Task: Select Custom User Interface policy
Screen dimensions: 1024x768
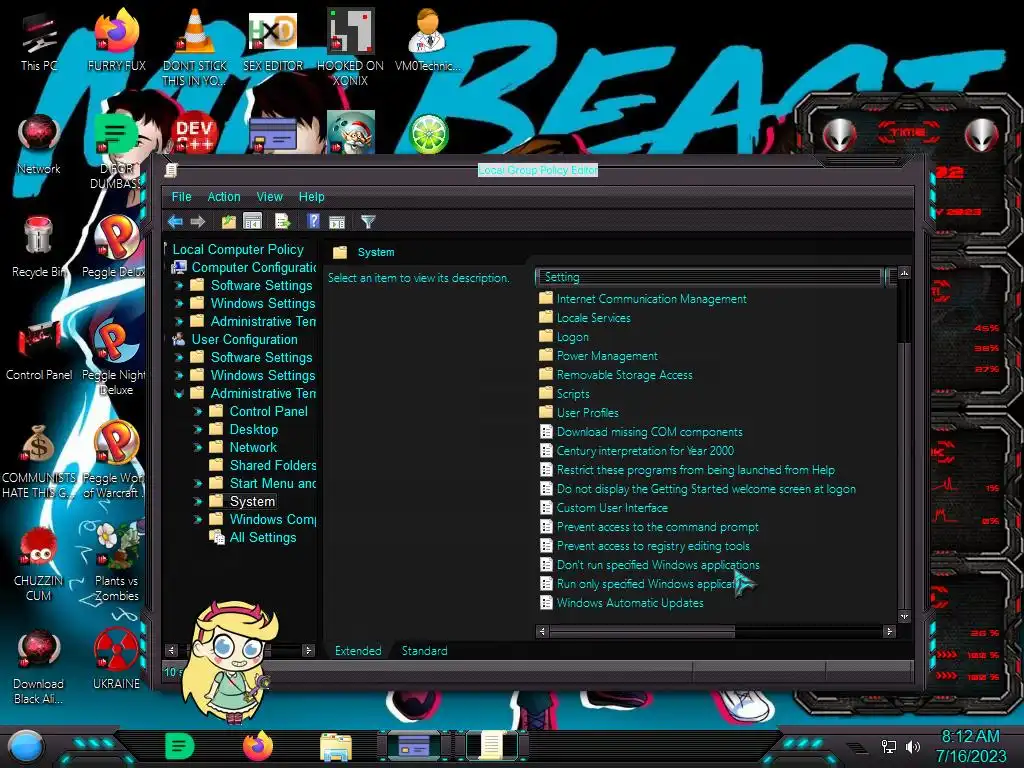Action: [x=612, y=507]
